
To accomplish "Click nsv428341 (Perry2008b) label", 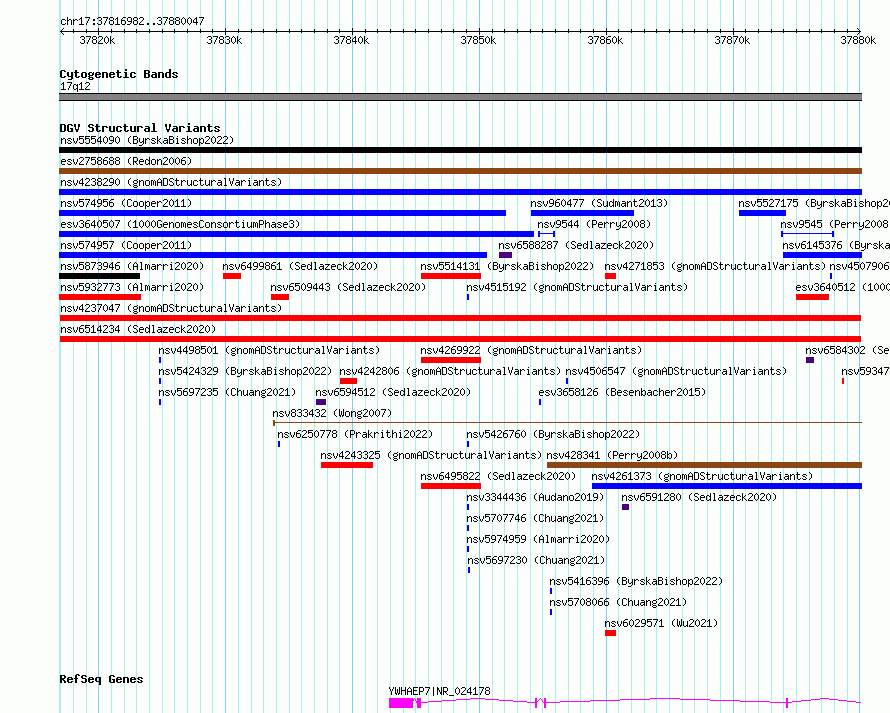I will pyautogui.click(x=612, y=455).
